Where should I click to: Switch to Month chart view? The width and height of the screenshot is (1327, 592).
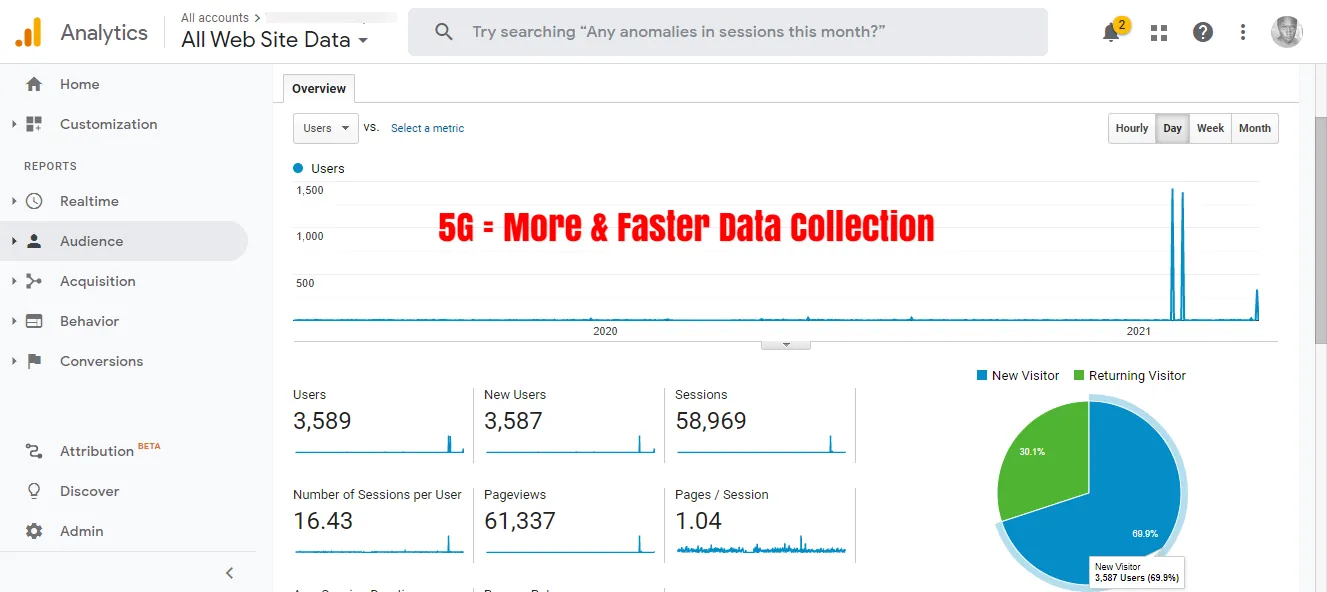pyautogui.click(x=1255, y=128)
